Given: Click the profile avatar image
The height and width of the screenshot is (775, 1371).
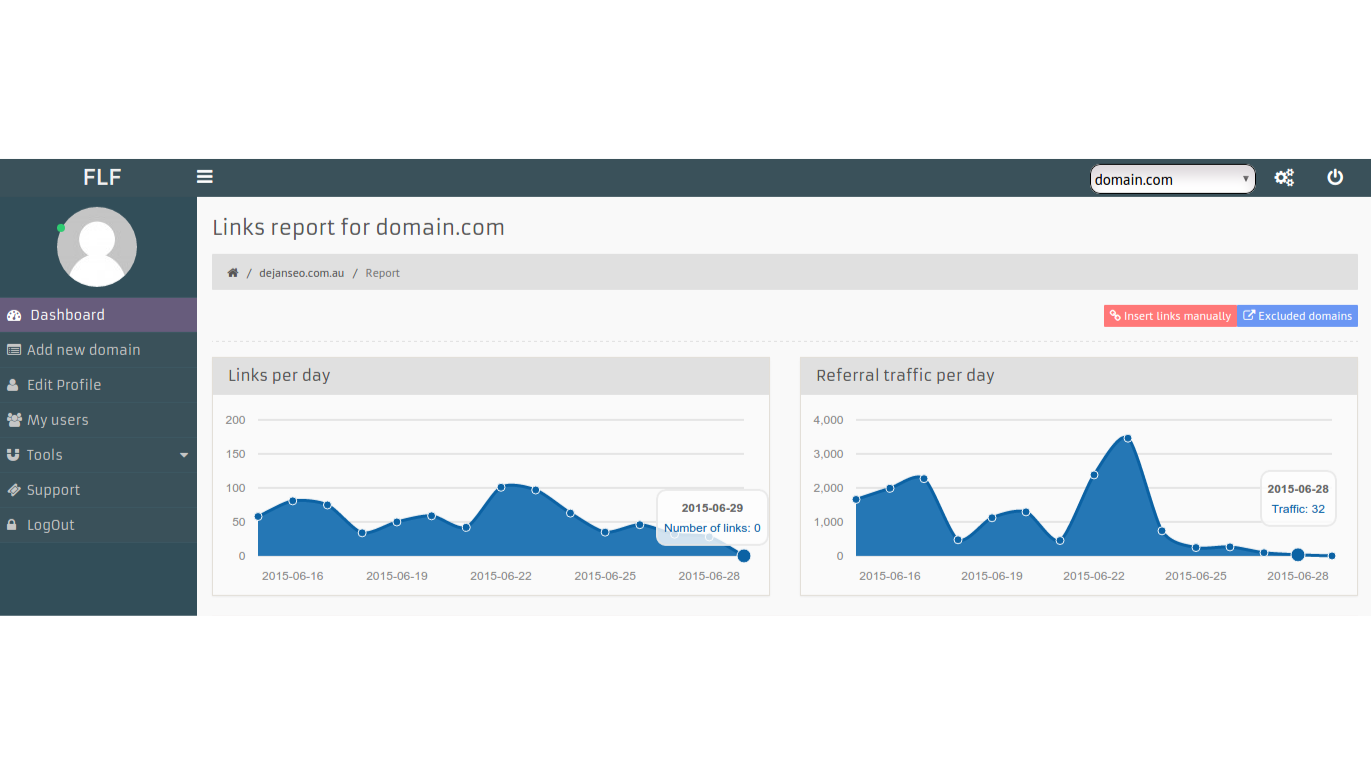Looking at the screenshot, I should 97,246.
